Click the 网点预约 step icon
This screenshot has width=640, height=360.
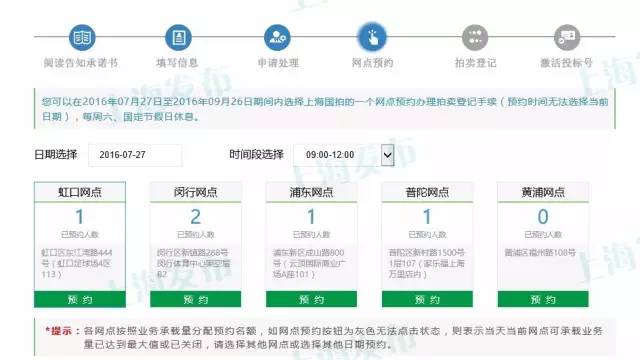point(372,37)
